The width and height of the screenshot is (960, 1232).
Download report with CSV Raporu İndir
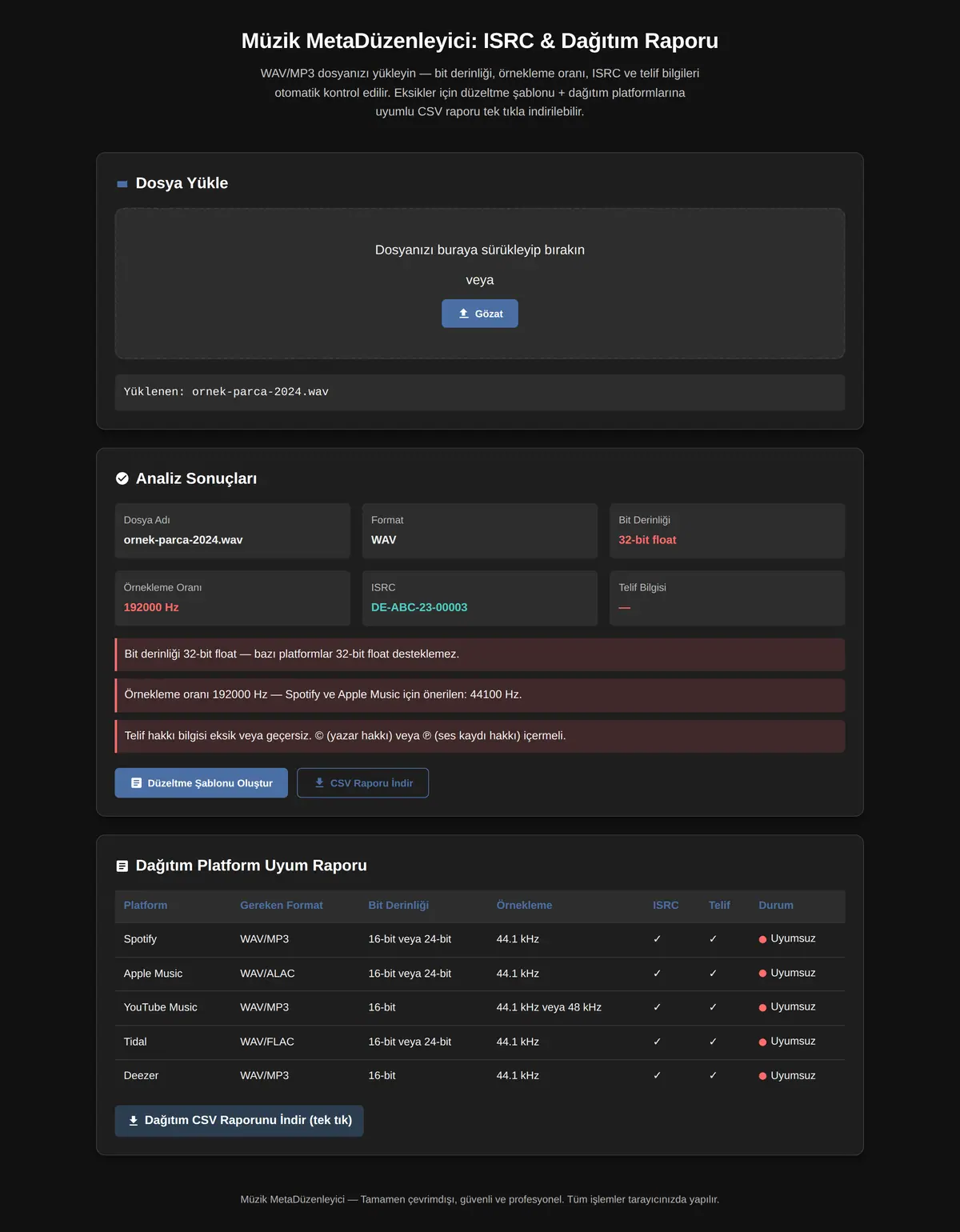362,783
